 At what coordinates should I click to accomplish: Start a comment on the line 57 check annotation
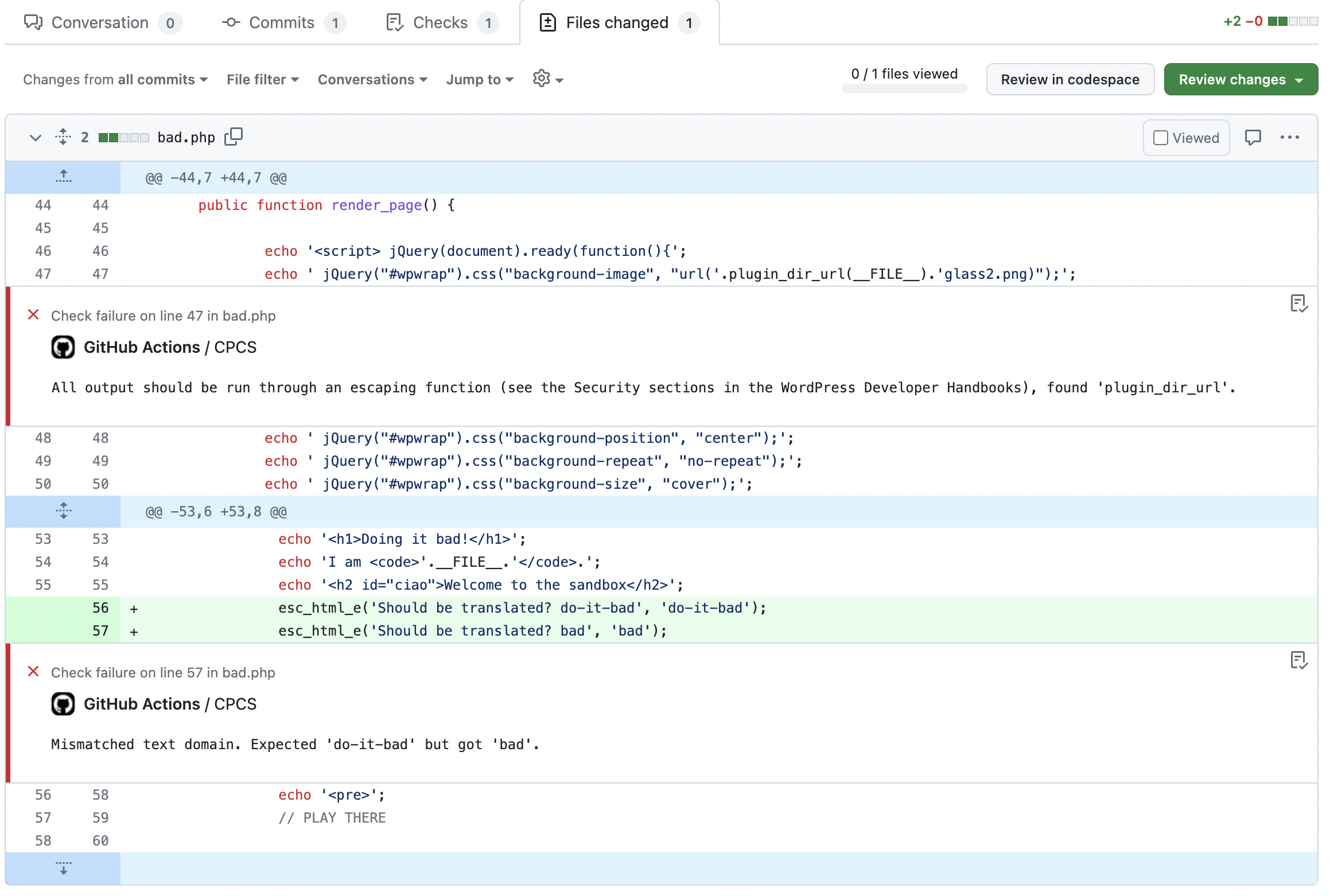[1299, 661]
